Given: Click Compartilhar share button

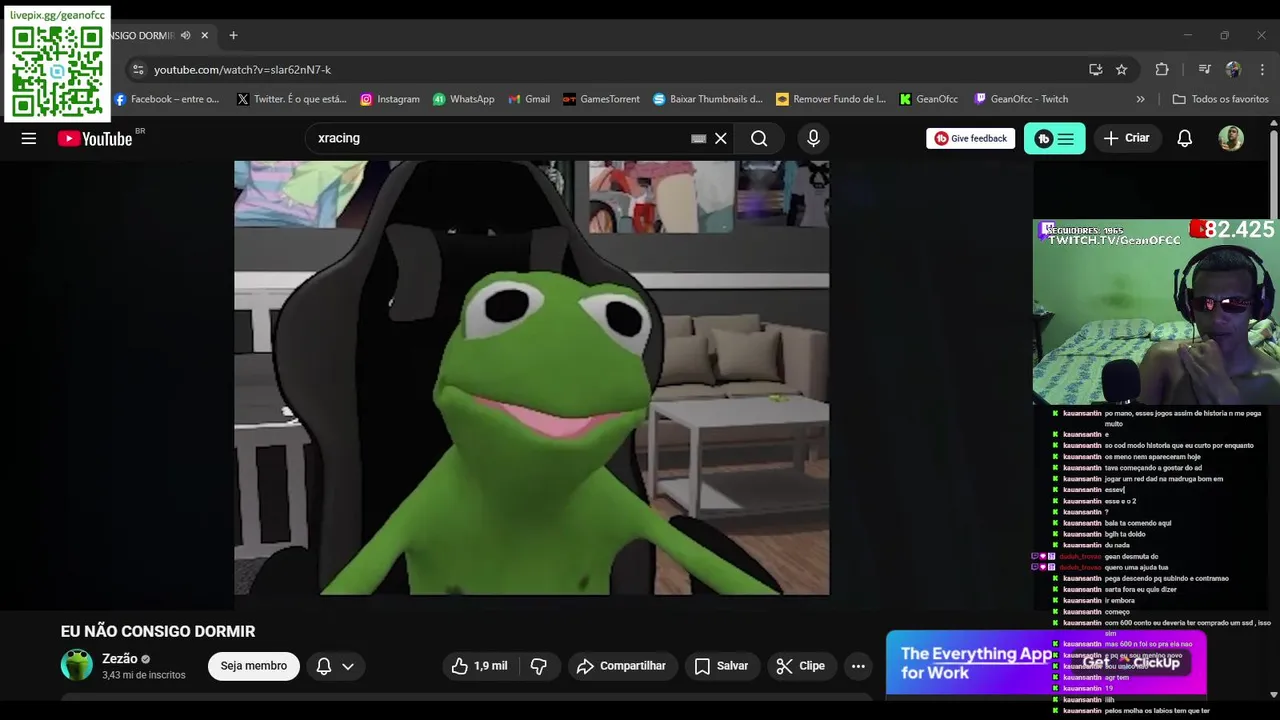Looking at the screenshot, I should 623,666.
